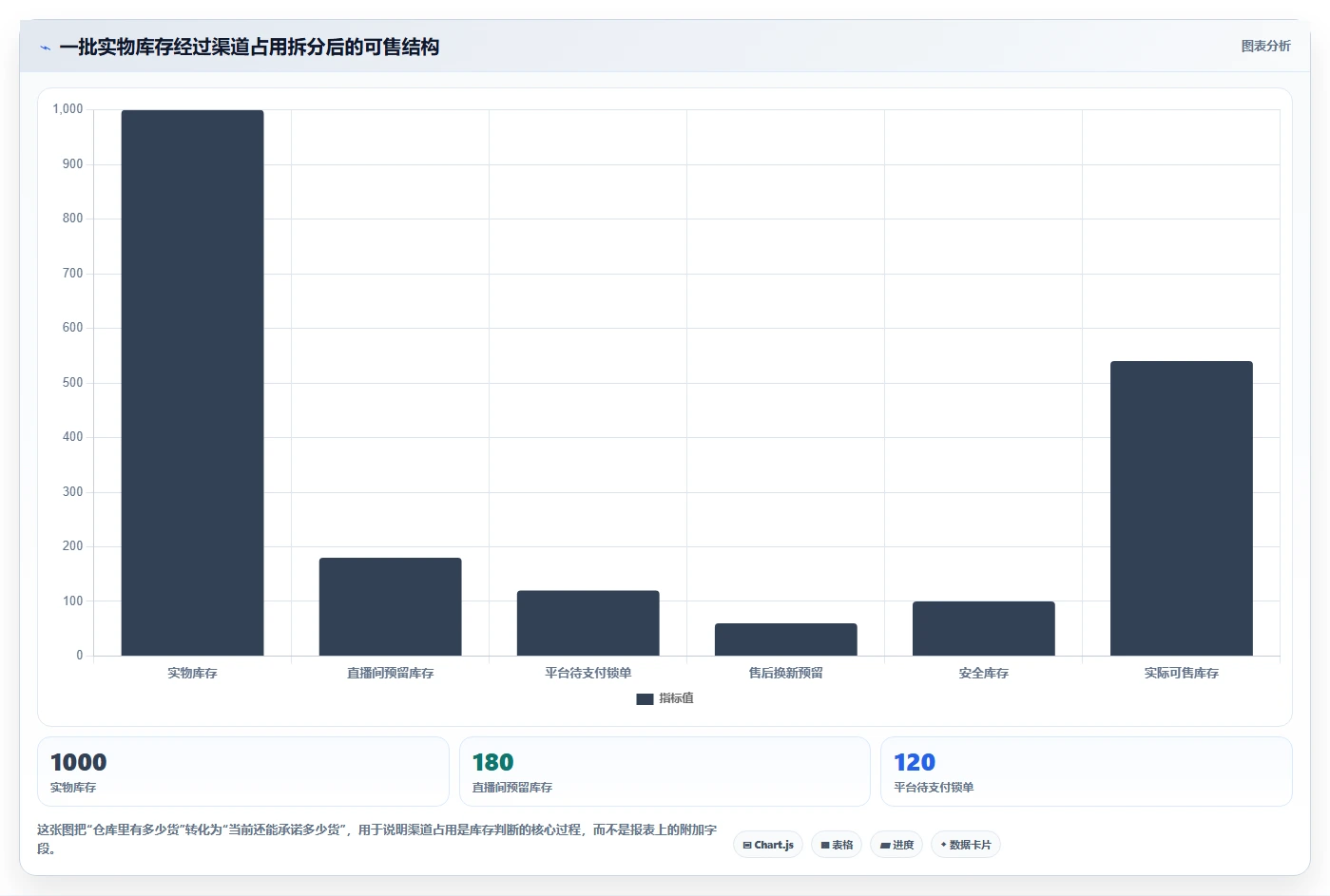Click the 实际可售库存 x-axis label

pyautogui.click(x=1181, y=673)
